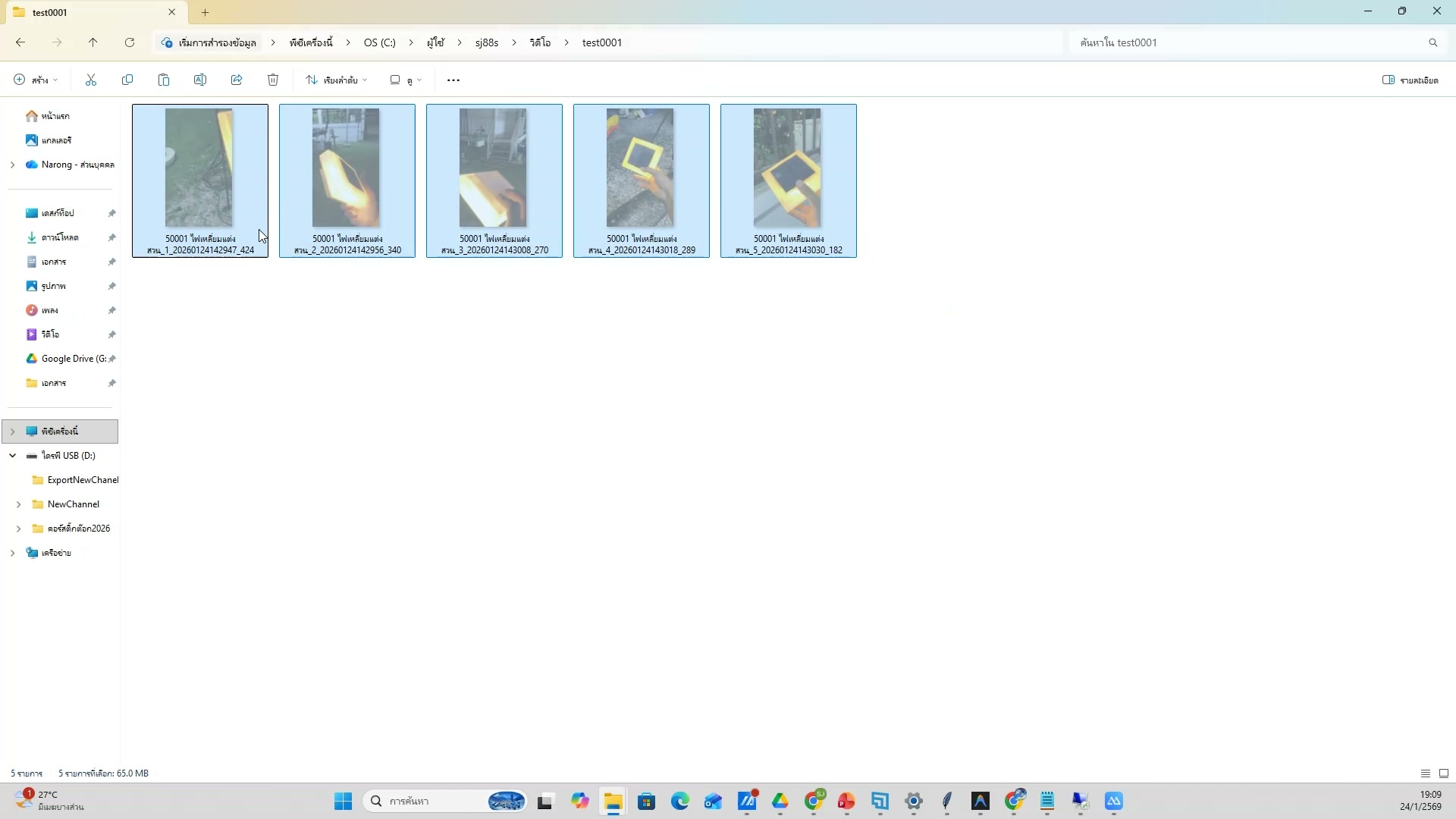
Task: Open the สร้าง (New) dropdown
Action: click(x=34, y=80)
